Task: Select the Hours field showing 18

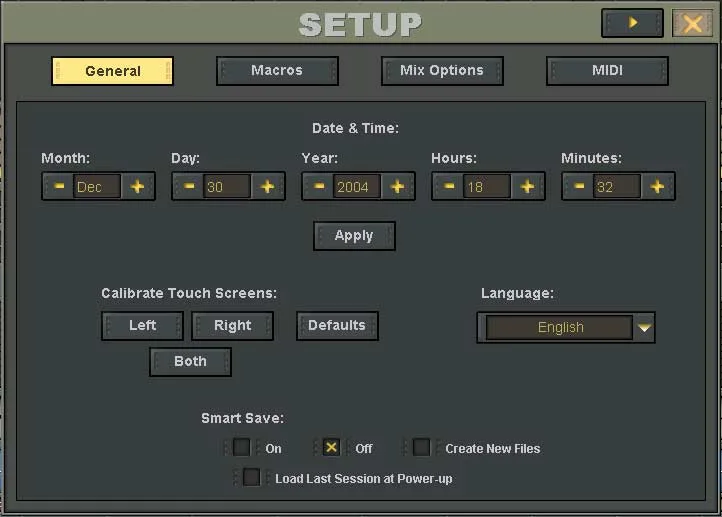Action: tap(487, 186)
